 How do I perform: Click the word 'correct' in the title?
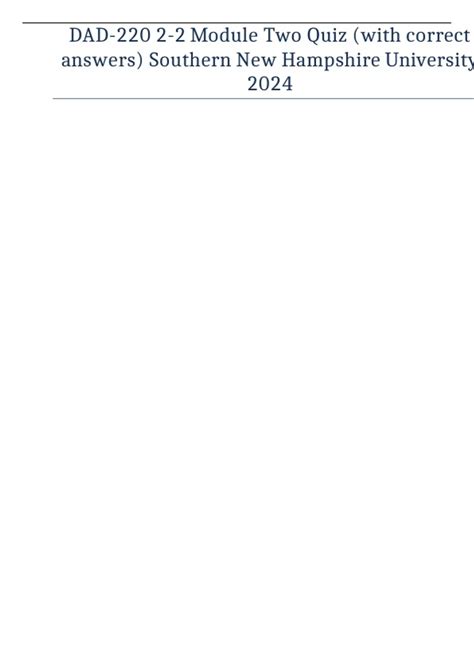438,36
